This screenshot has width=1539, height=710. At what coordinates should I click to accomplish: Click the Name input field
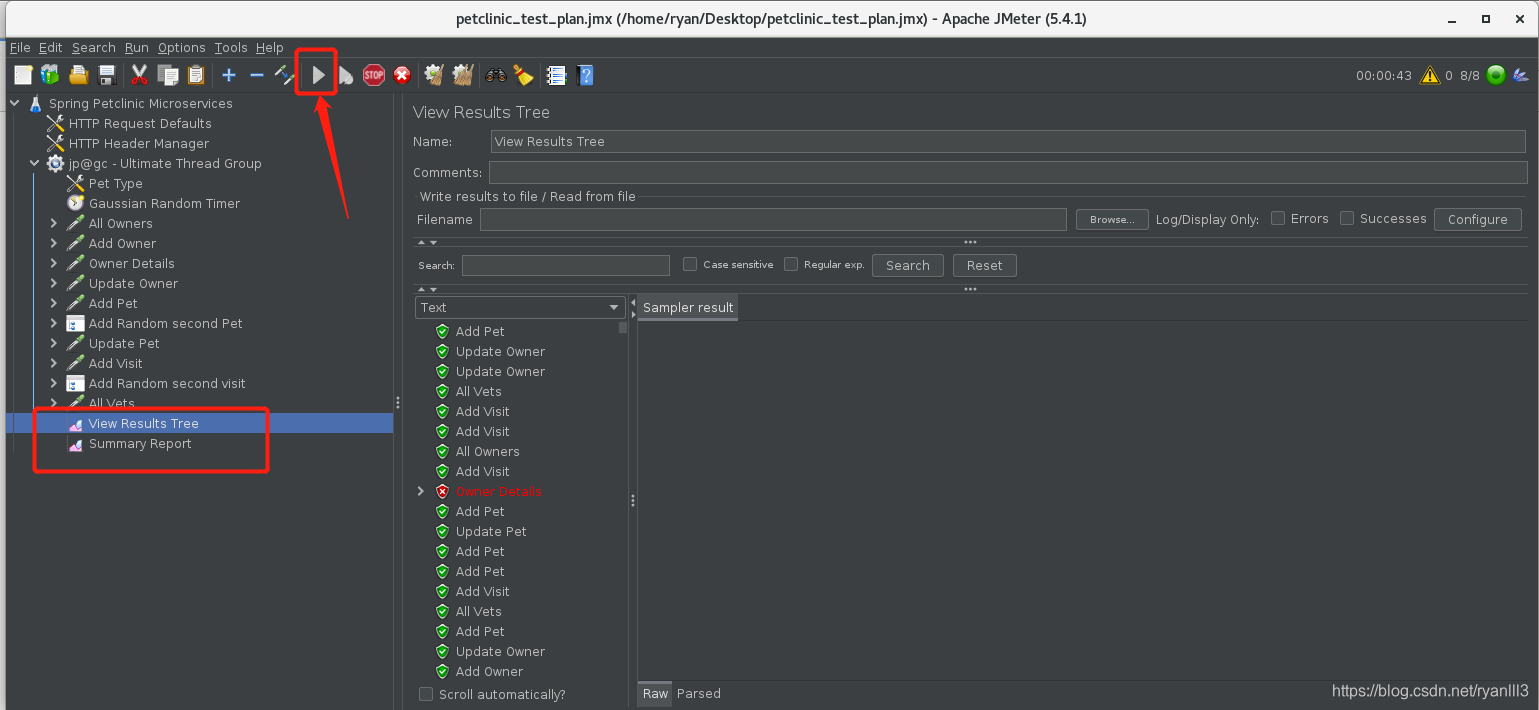tap(1009, 141)
